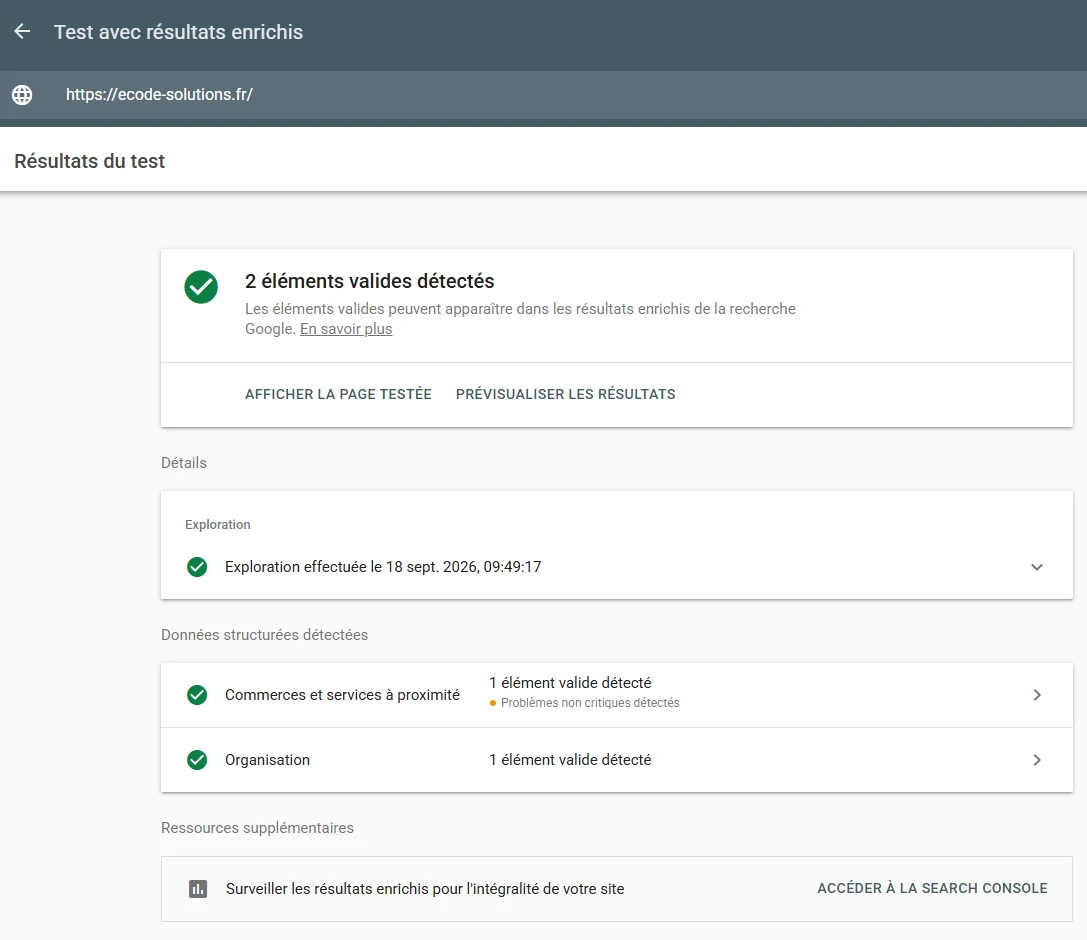Click the URL field https://ecode-solutions.fr/
Screen dimensions: 1087x940
pos(159,94)
